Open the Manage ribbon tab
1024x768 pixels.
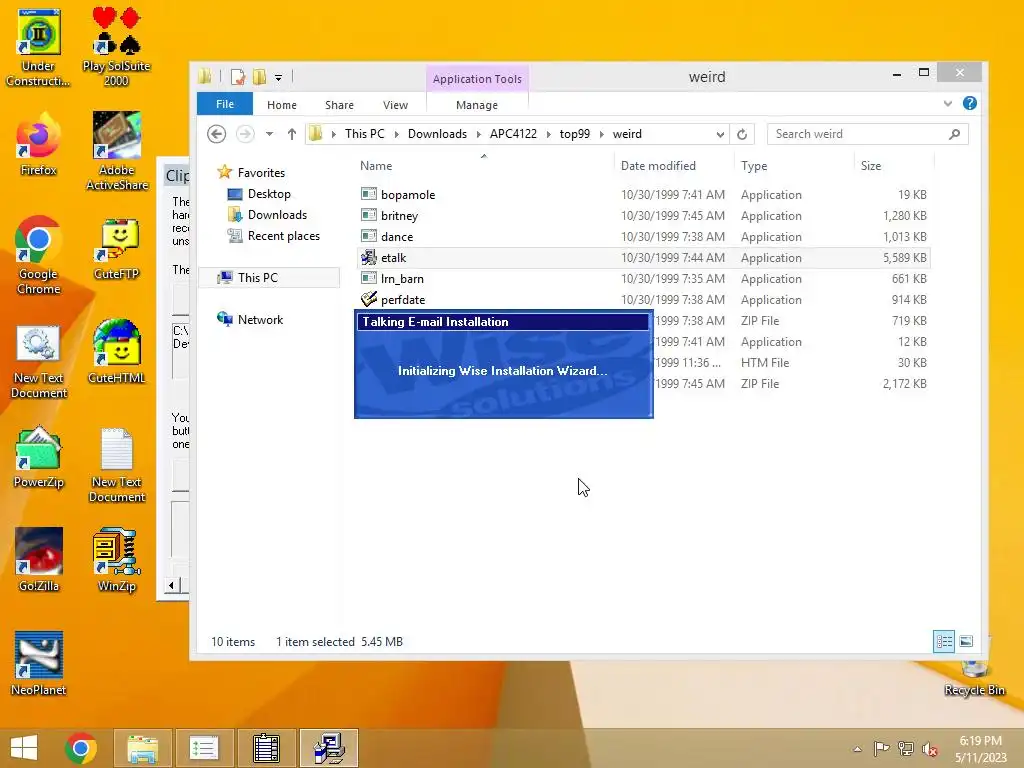tap(477, 104)
